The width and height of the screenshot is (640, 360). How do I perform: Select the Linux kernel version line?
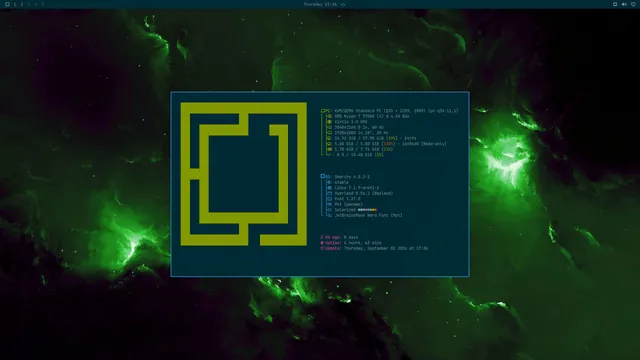(357, 188)
